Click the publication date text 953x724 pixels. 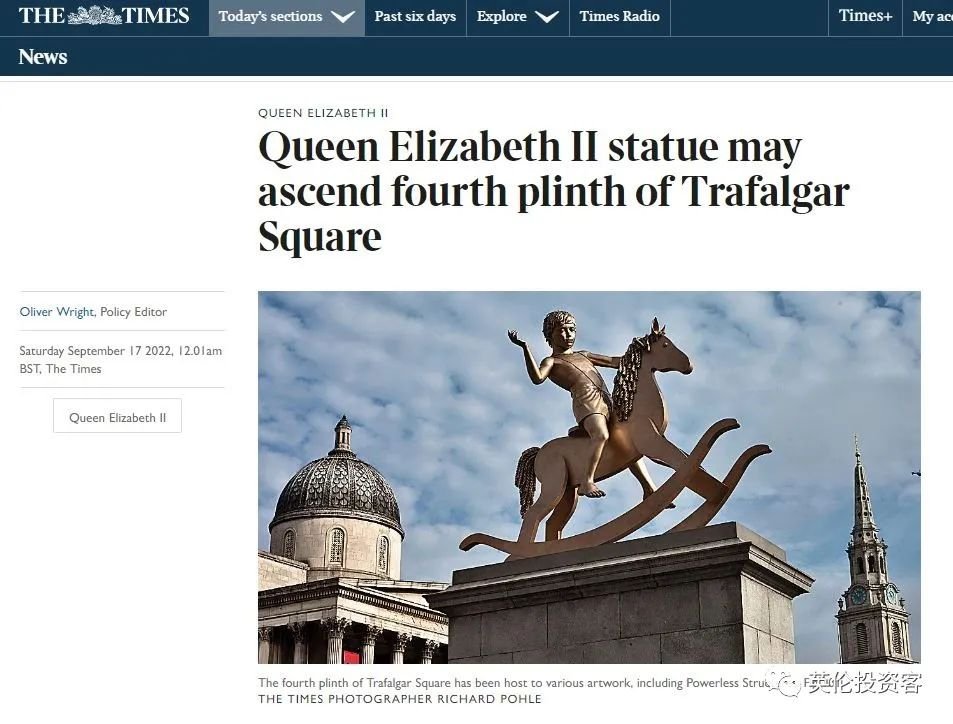tap(120, 360)
